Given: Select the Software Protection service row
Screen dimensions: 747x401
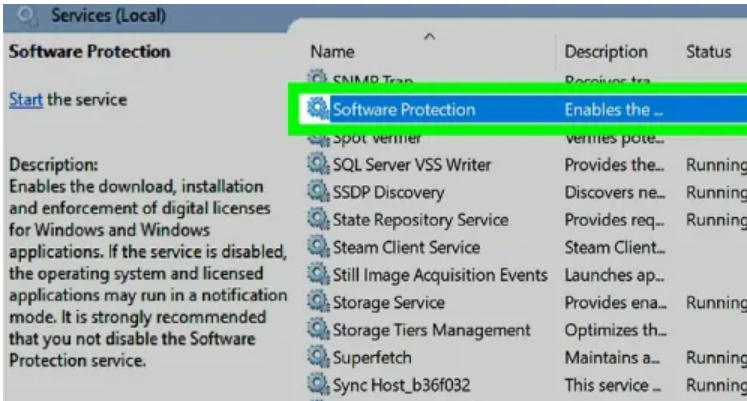Looking at the screenshot, I should click(x=403, y=109).
